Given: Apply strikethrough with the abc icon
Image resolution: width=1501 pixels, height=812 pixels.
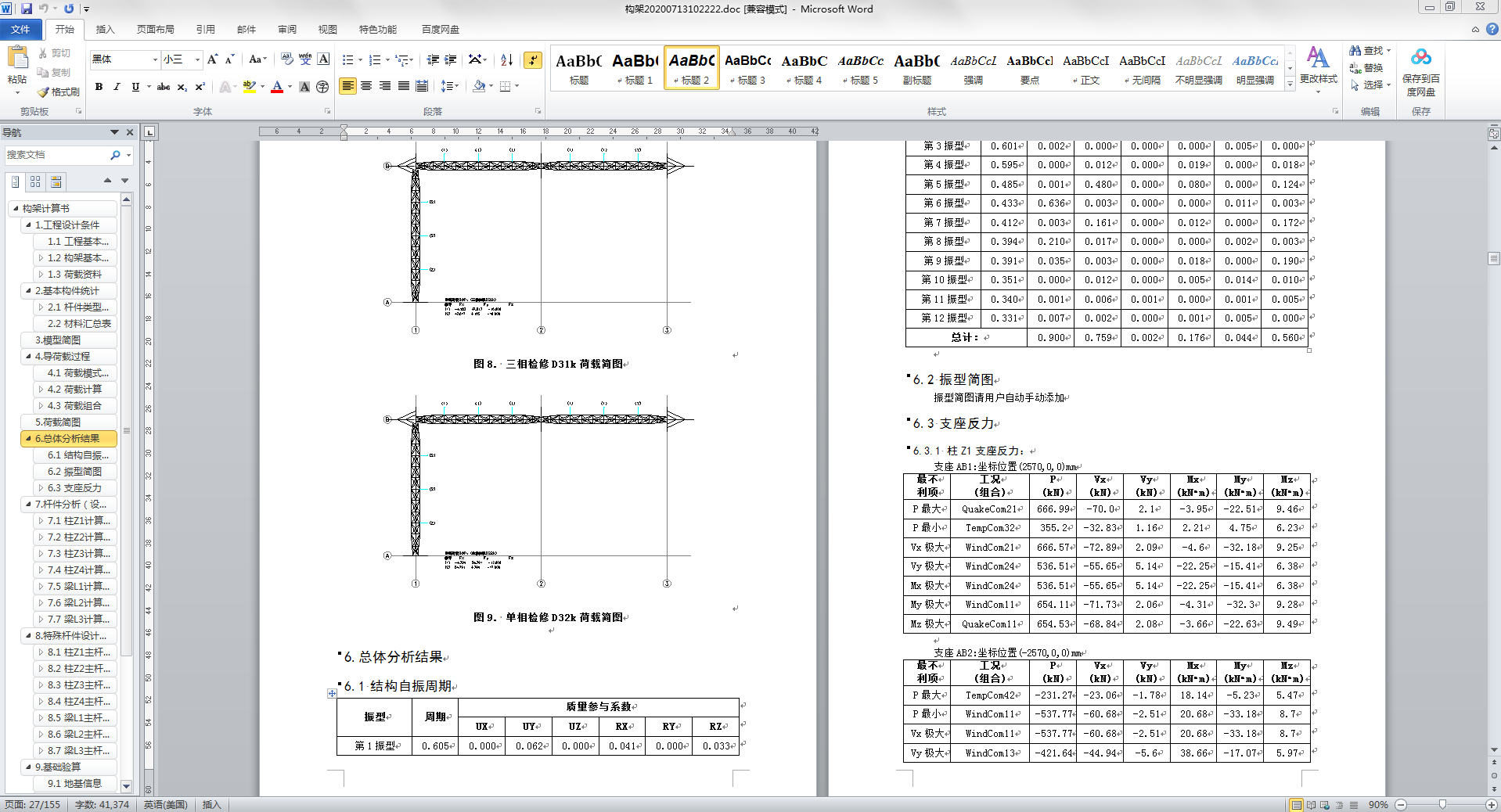Looking at the screenshot, I should pos(163,87).
